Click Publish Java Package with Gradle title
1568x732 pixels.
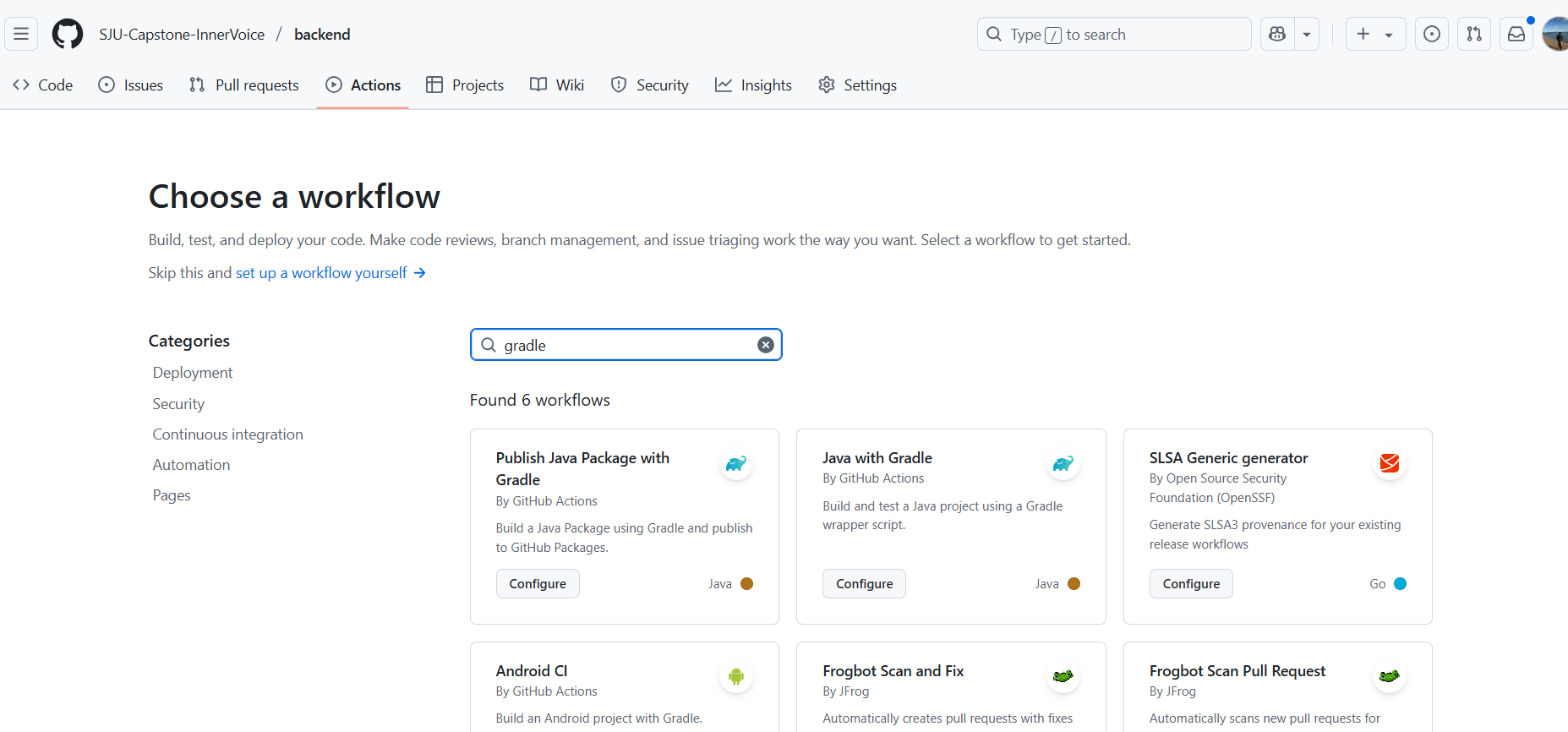pyautogui.click(x=582, y=469)
